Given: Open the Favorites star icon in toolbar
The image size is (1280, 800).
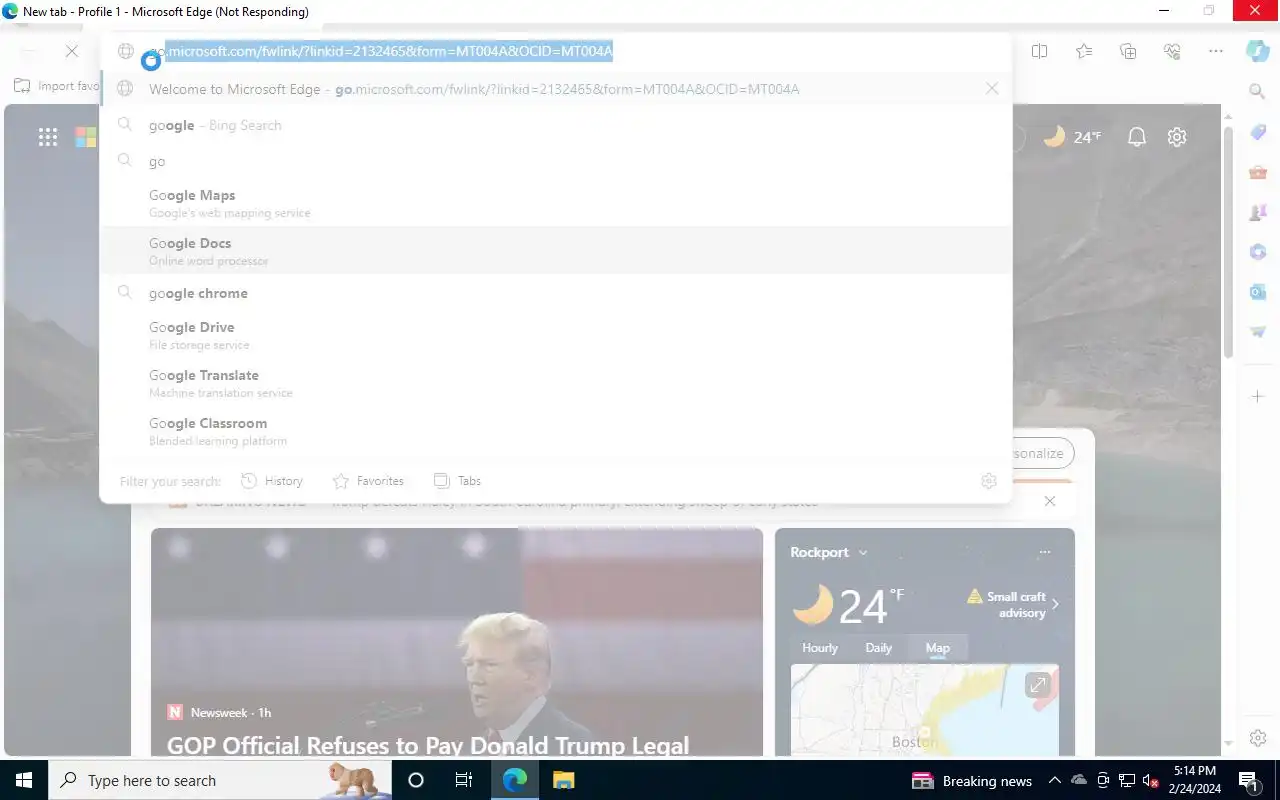Looking at the screenshot, I should [x=1084, y=51].
